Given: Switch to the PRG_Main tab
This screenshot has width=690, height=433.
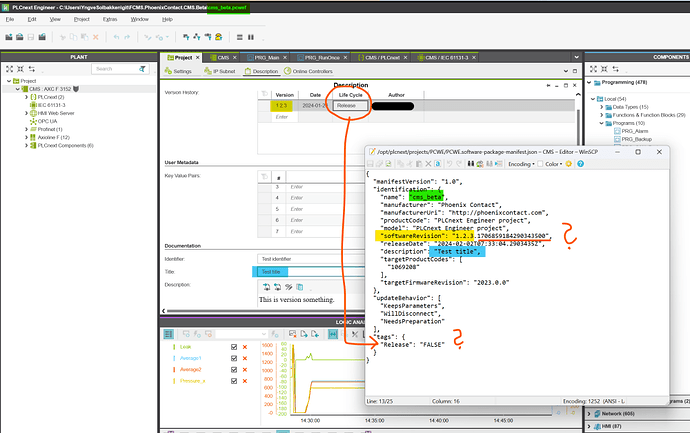Looking at the screenshot, I should point(262,58).
